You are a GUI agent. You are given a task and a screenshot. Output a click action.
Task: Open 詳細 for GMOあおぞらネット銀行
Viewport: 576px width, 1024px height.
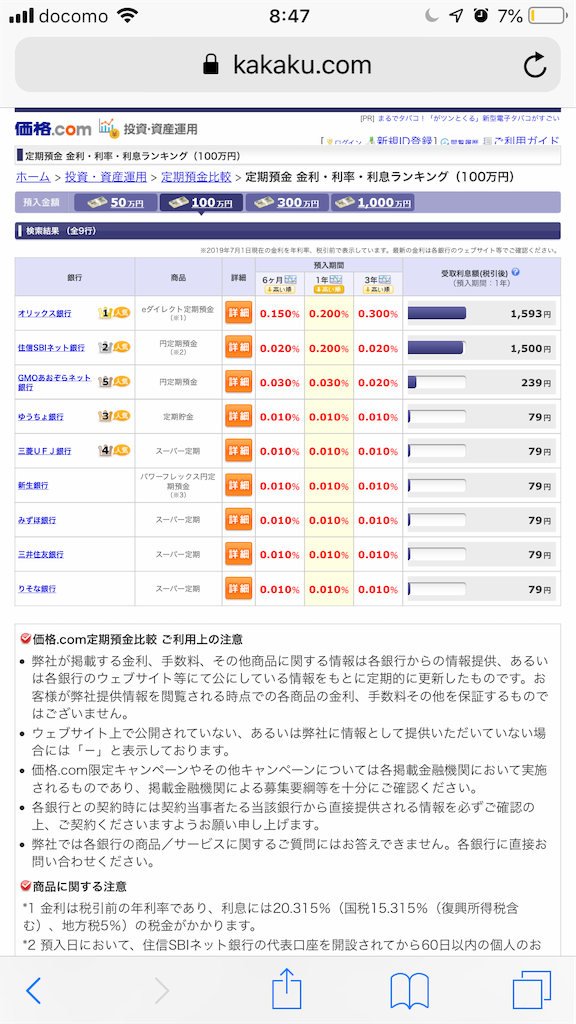pyautogui.click(x=238, y=382)
